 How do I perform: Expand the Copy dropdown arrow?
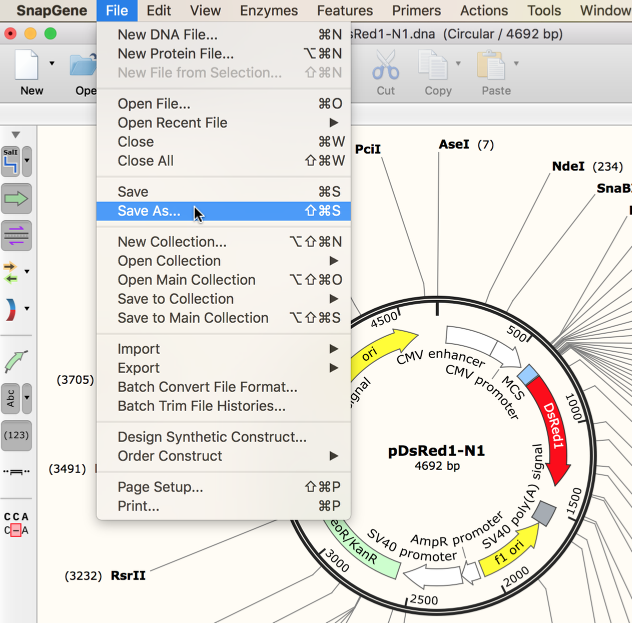(x=458, y=63)
